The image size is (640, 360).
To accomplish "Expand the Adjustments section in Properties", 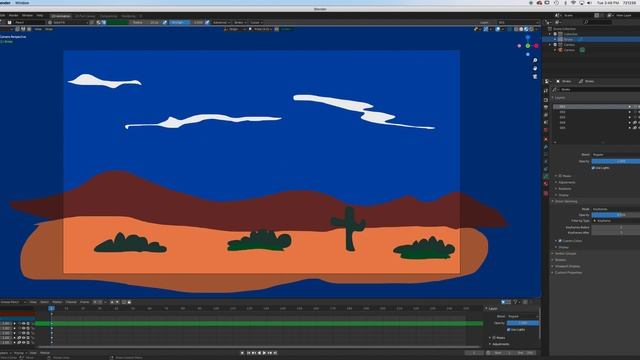I will tap(566, 182).
